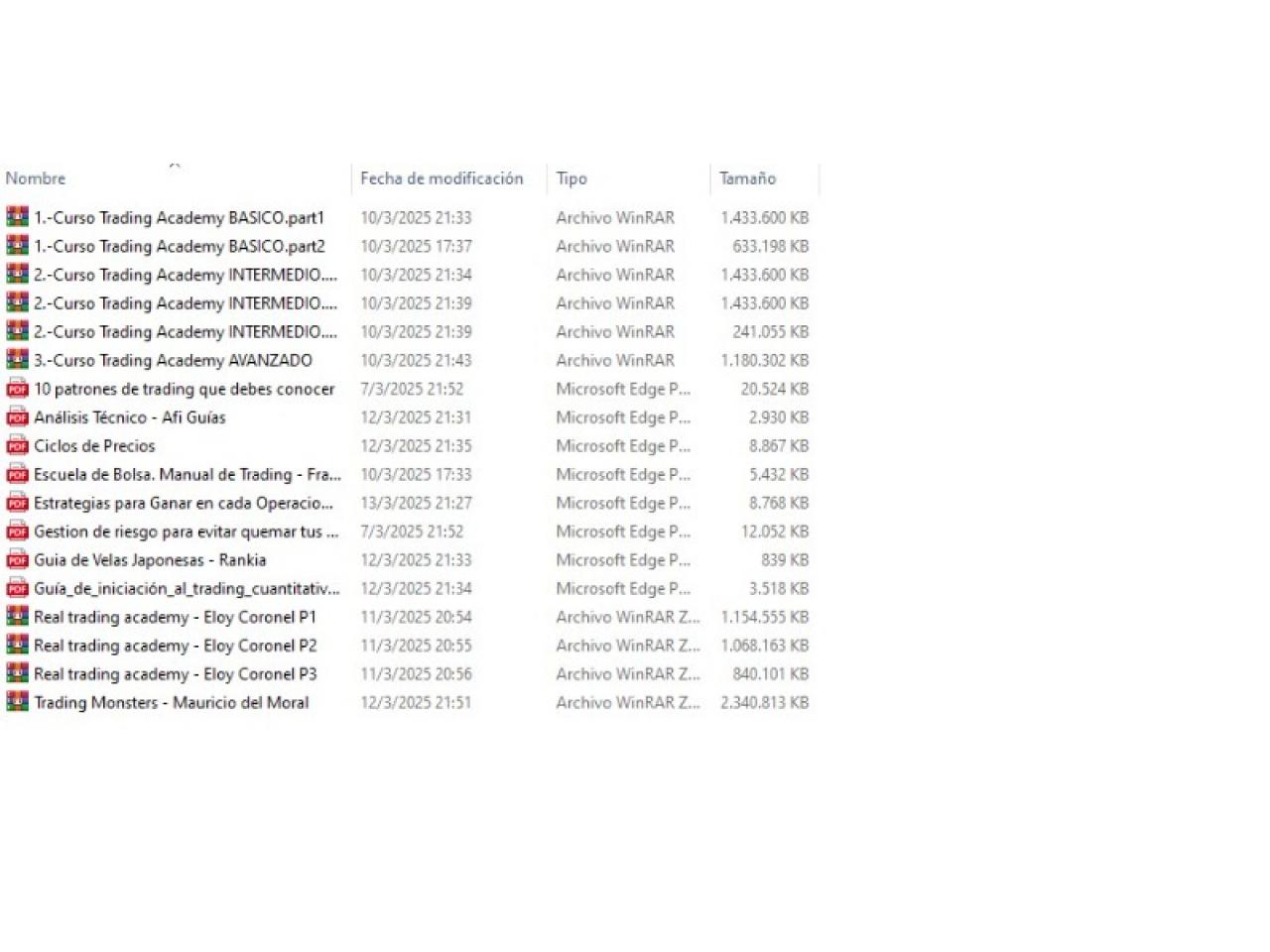Select 'Real trading academy - Eloy Coronel P3' name
1270x952 pixels.
click(x=176, y=674)
